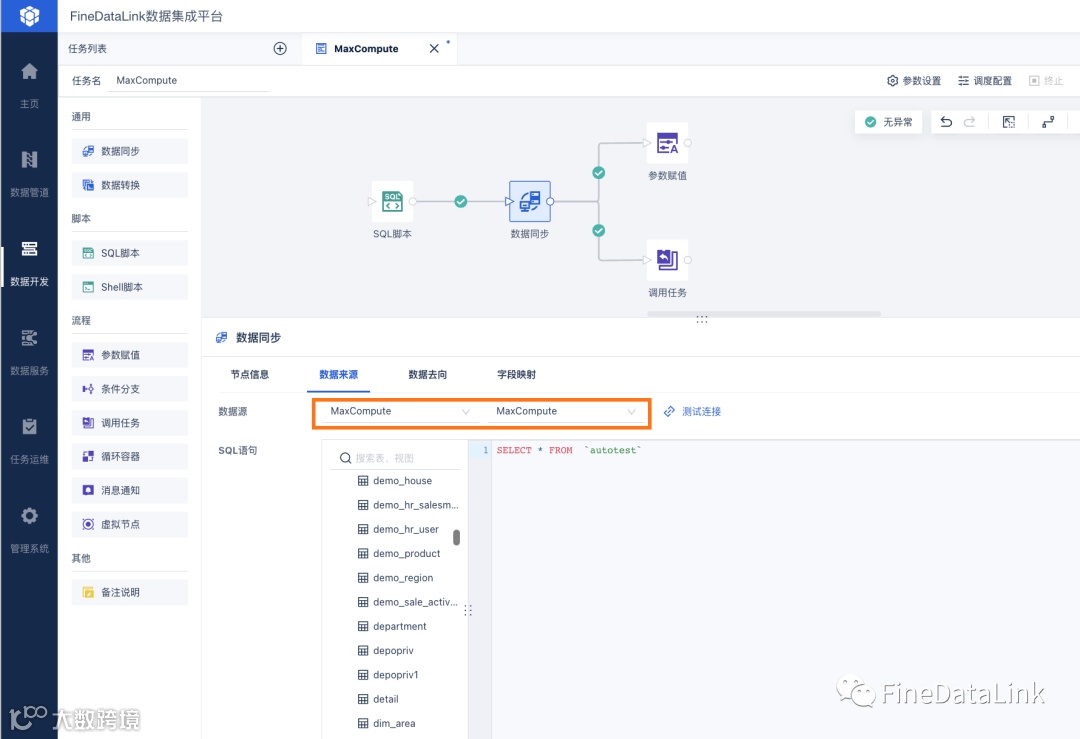
Task: Open the first MaxCompute data source dropdown
Action: point(399,411)
